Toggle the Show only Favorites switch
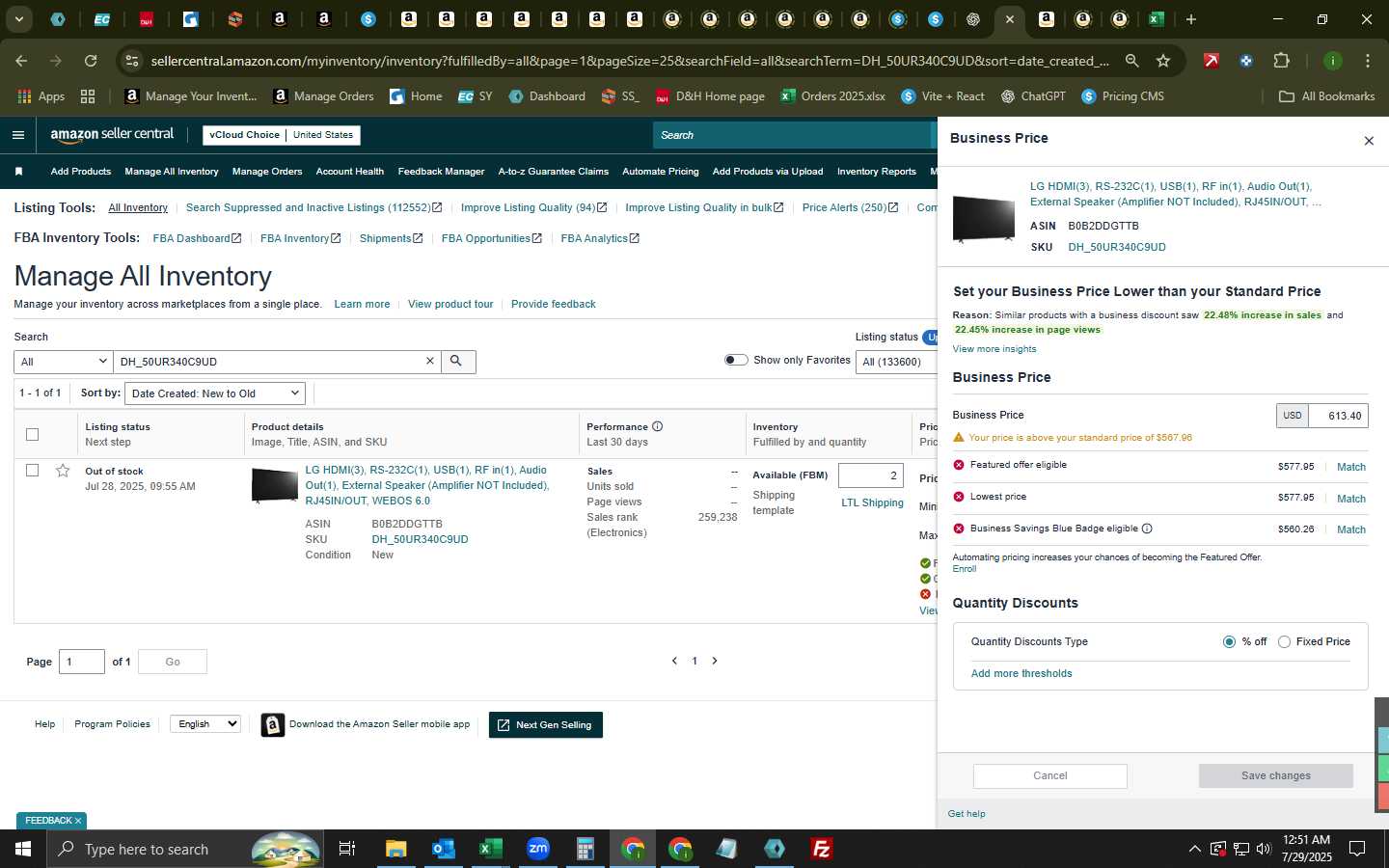Image resolution: width=1389 pixels, height=868 pixels. point(736,360)
